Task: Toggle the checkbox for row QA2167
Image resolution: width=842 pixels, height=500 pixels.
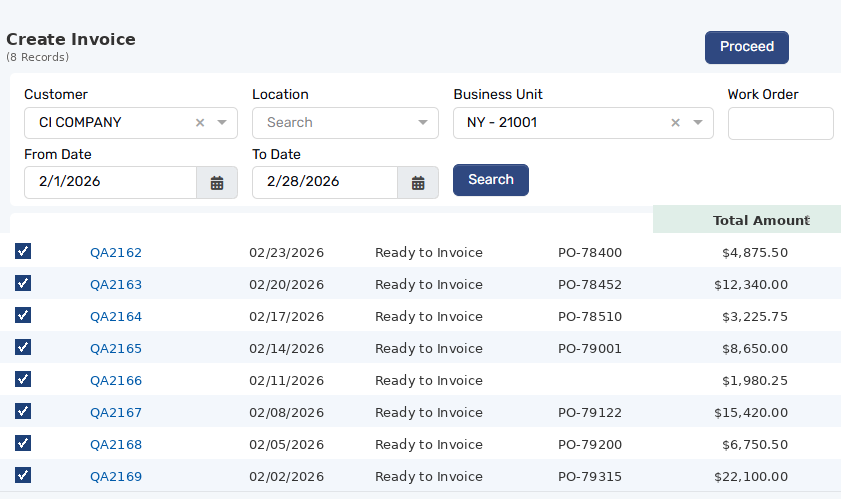Action: tap(23, 411)
